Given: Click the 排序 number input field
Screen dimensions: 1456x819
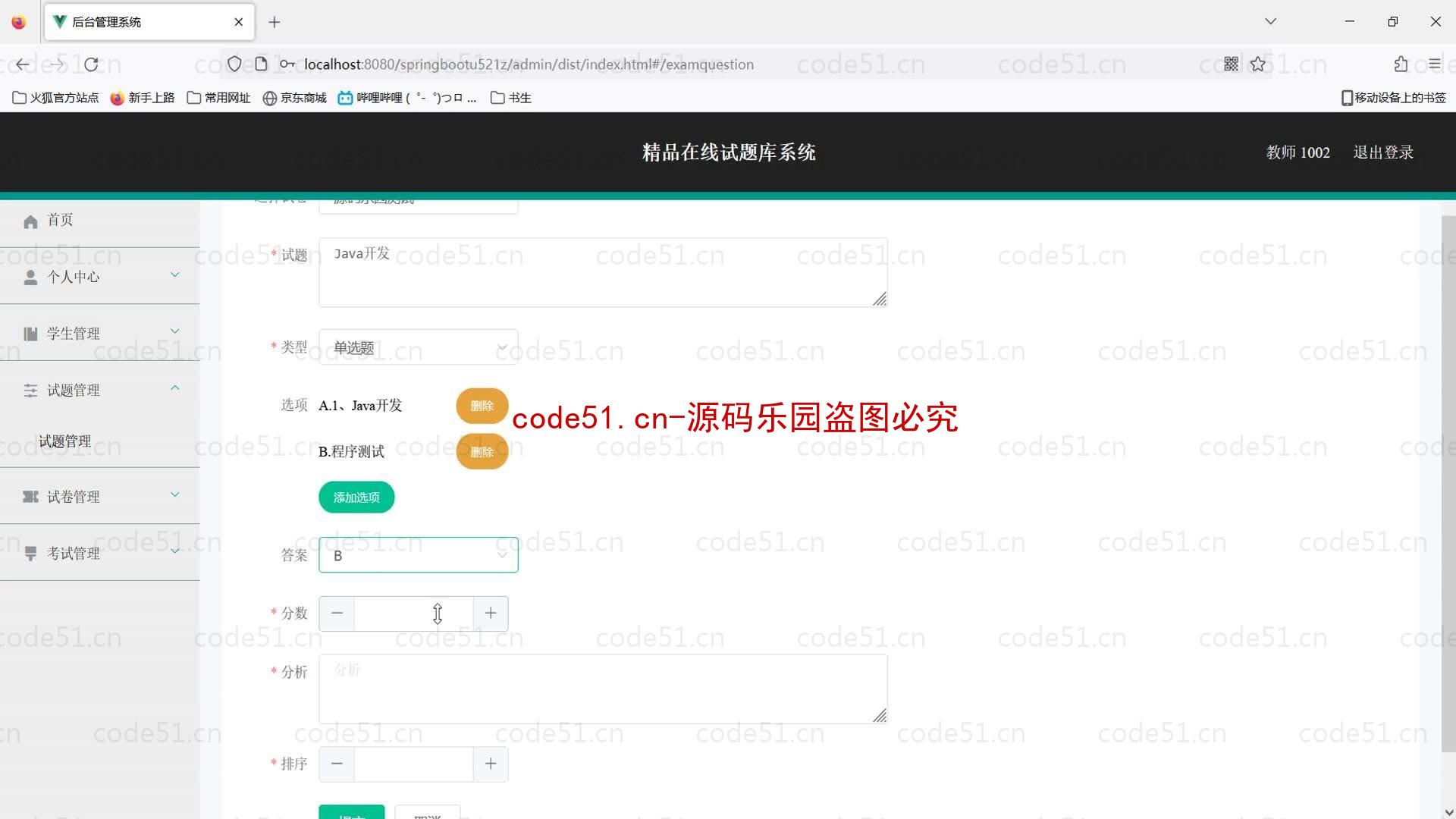Looking at the screenshot, I should point(413,764).
